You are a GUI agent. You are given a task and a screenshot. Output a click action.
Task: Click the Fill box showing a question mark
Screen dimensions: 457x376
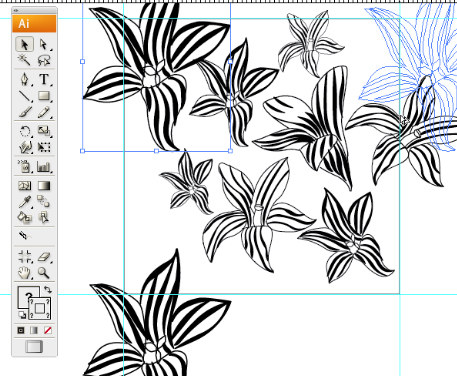click(x=25, y=294)
